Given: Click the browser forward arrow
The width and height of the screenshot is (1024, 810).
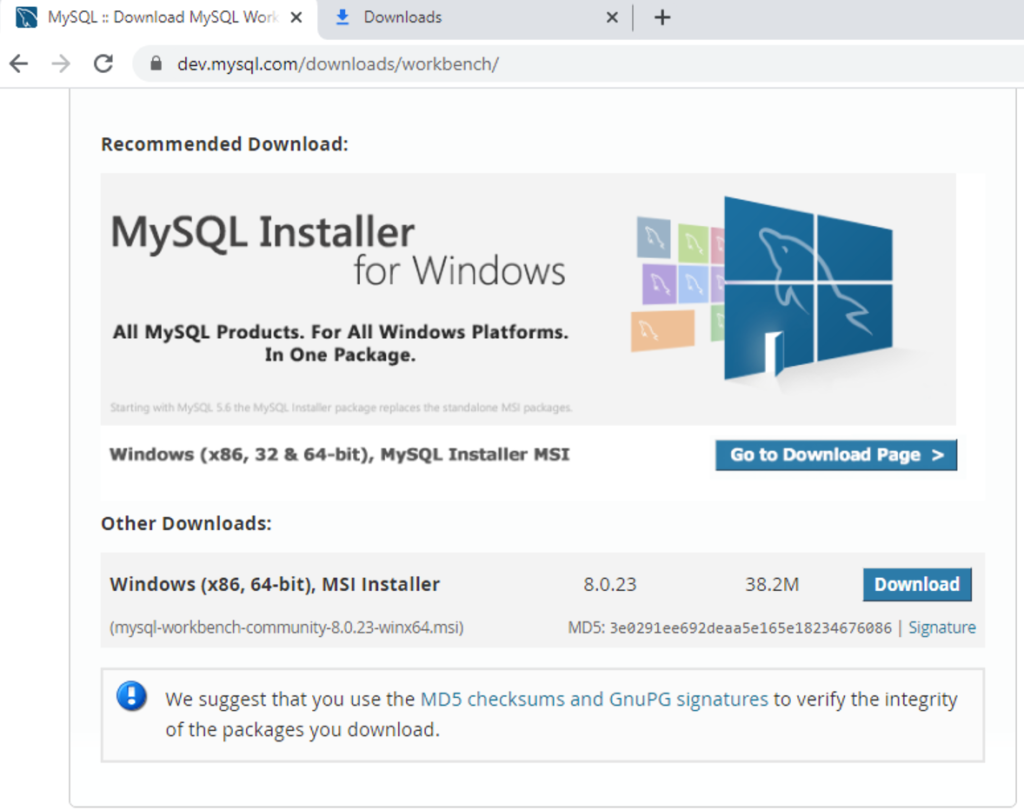Looking at the screenshot, I should 61,64.
